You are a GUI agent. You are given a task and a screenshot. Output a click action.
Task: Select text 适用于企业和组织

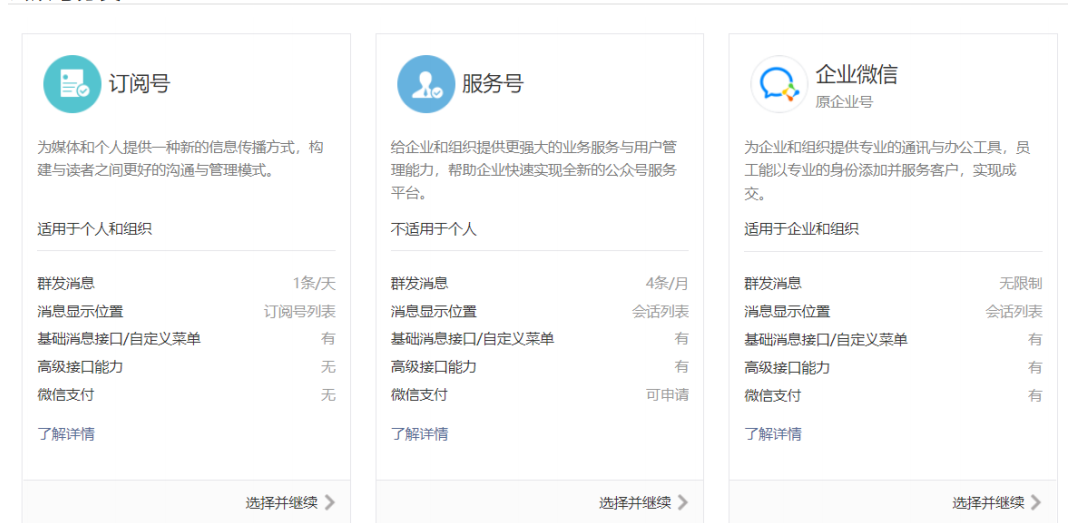click(801, 229)
